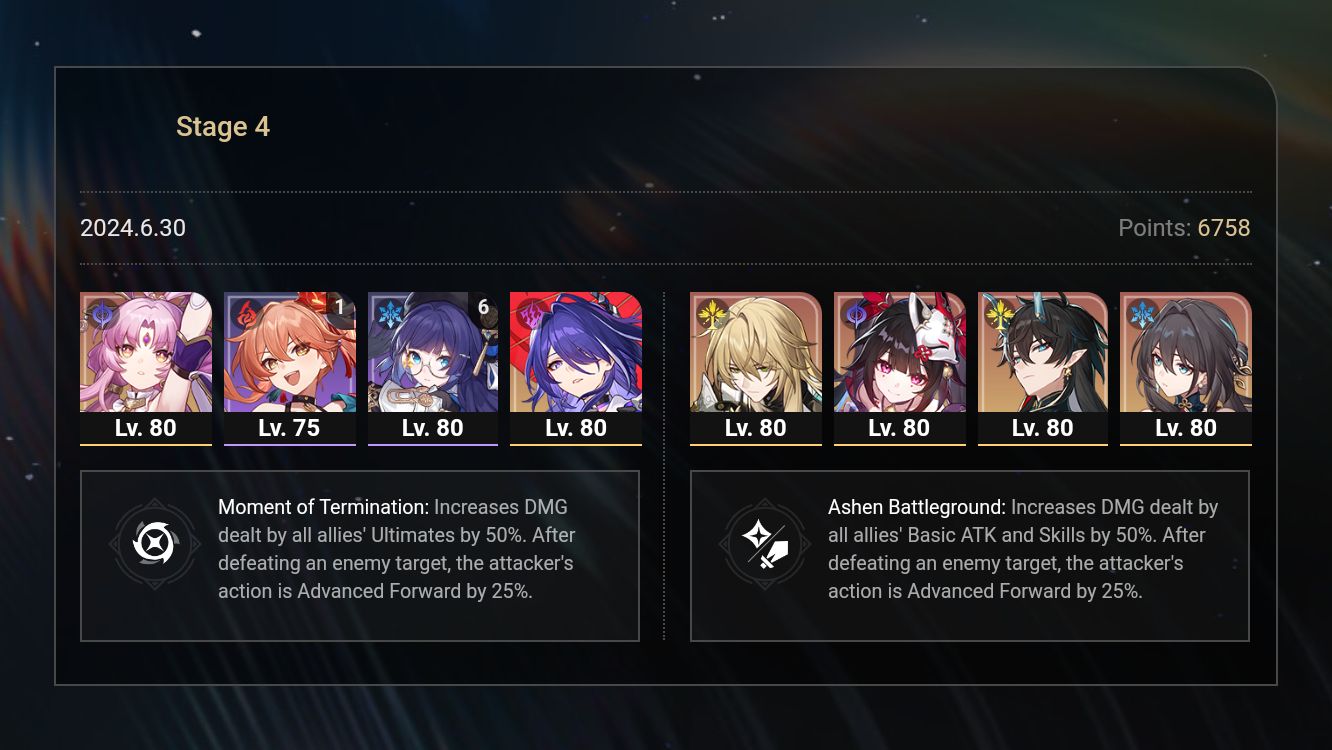
Task: Click the 2024.6.30 date label
Action: (133, 228)
